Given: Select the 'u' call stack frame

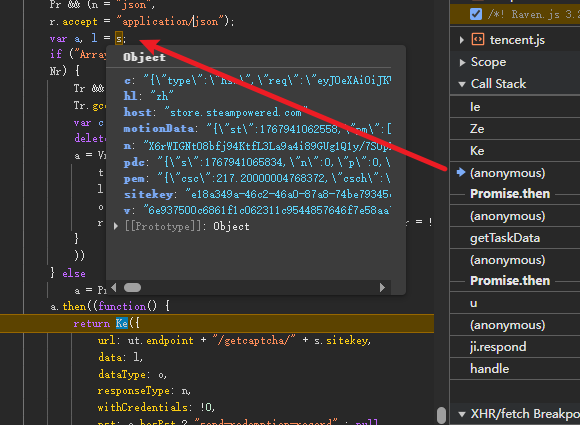Looking at the screenshot, I should click(x=515, y=303).
